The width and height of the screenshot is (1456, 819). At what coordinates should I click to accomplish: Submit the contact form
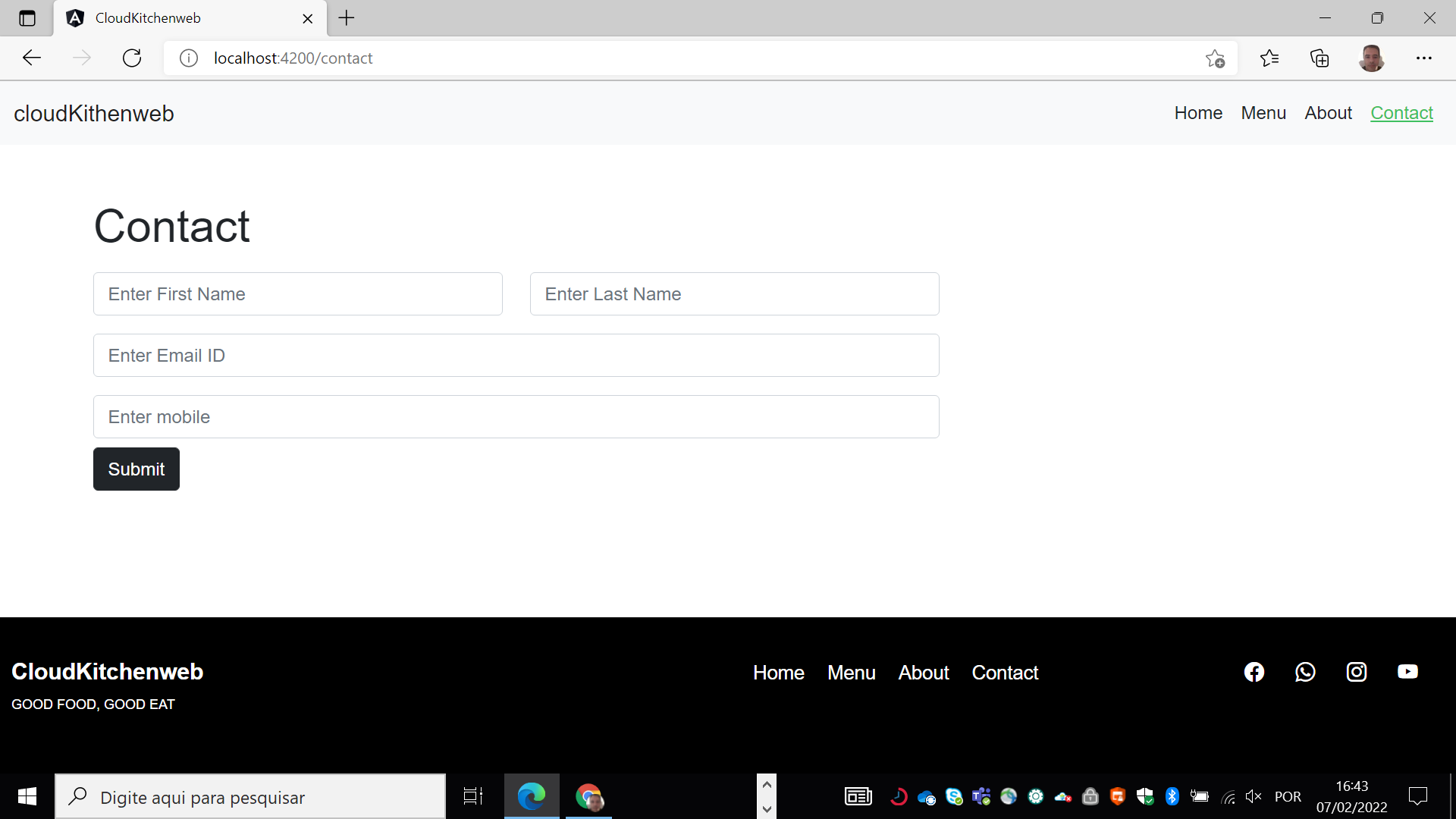coord(136,469)
